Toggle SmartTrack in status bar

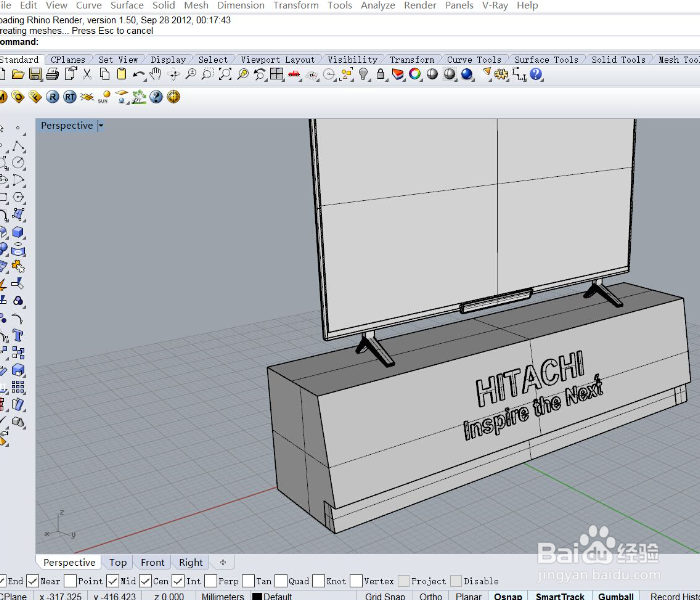(560, 596)
